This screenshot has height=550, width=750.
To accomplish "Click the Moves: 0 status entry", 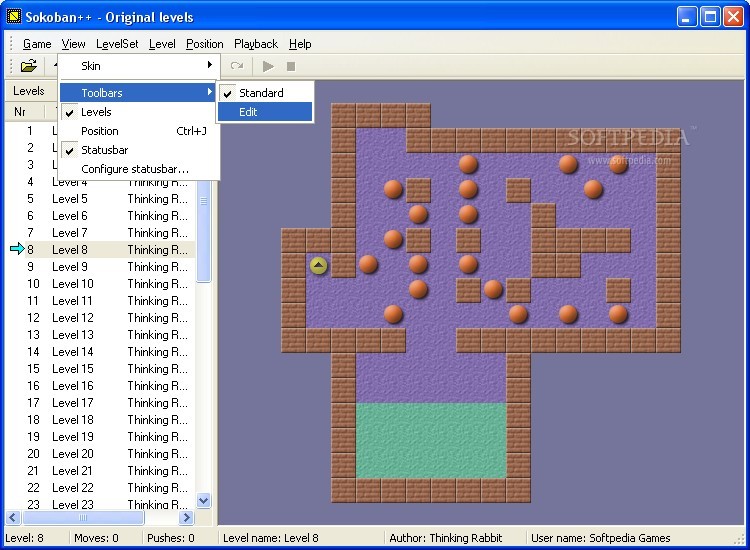I will [96, 538].
